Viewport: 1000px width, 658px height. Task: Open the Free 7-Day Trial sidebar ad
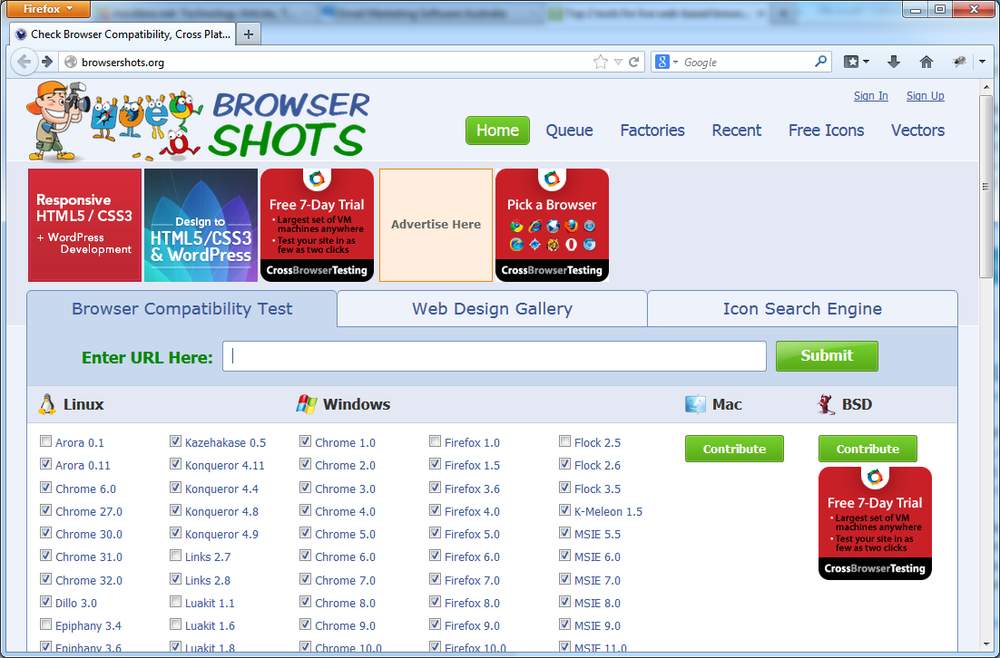[x=874, y=523]
